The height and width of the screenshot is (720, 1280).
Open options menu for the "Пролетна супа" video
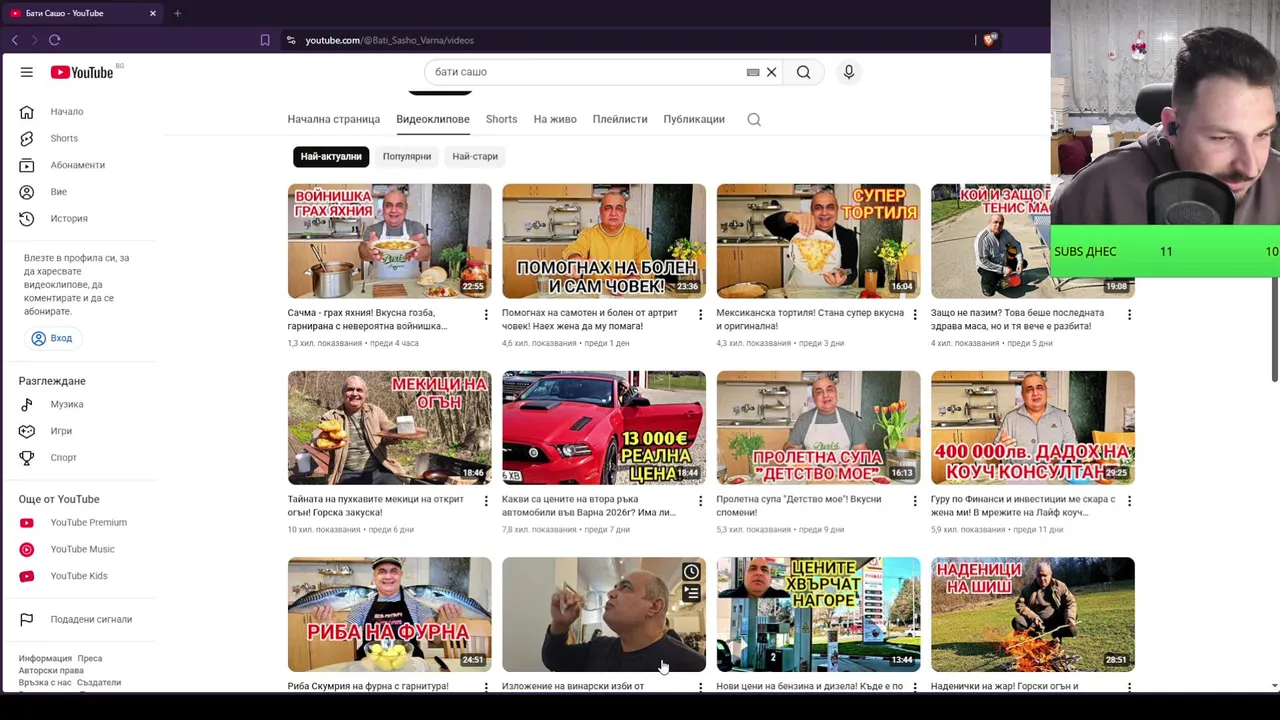tap(914, 500)
